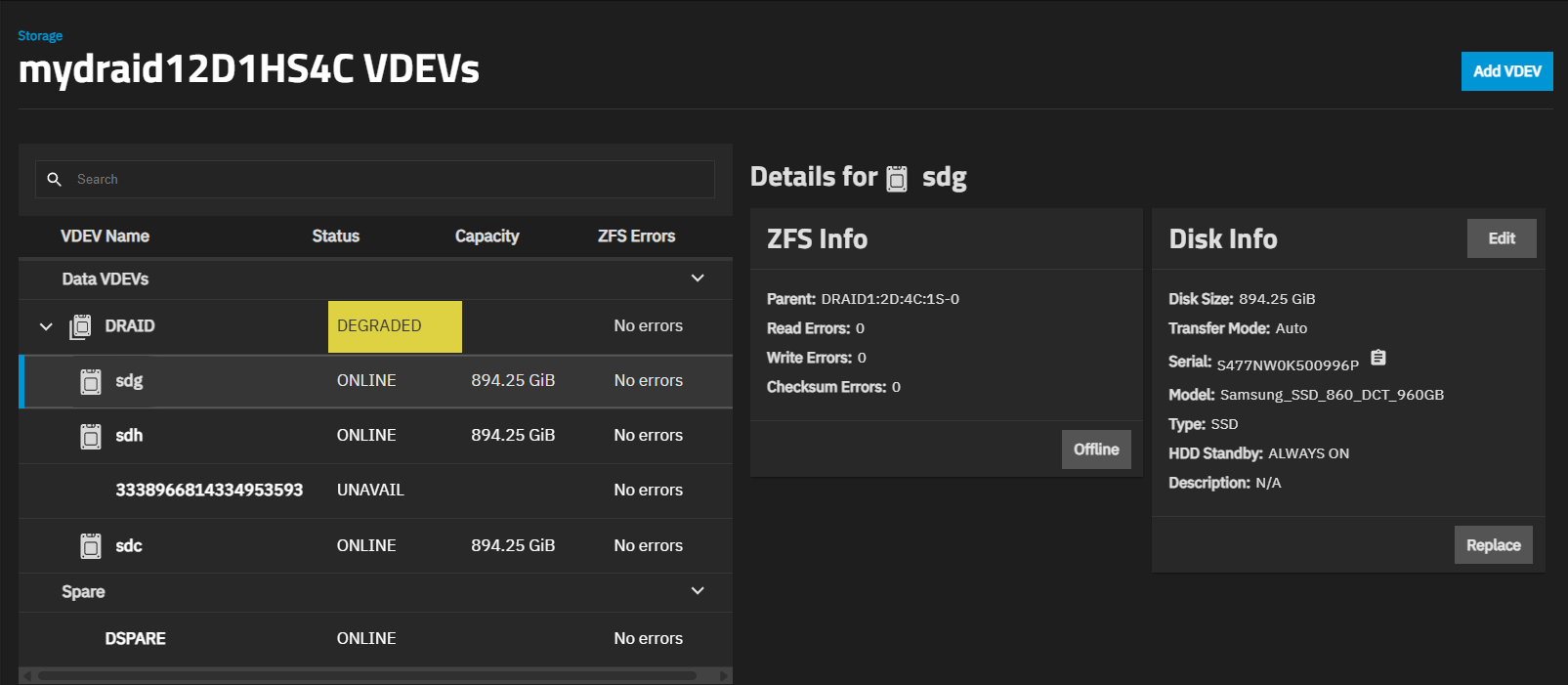Copy serial number using clipboard icon
1568x685 pixels.
(1378, 358)
